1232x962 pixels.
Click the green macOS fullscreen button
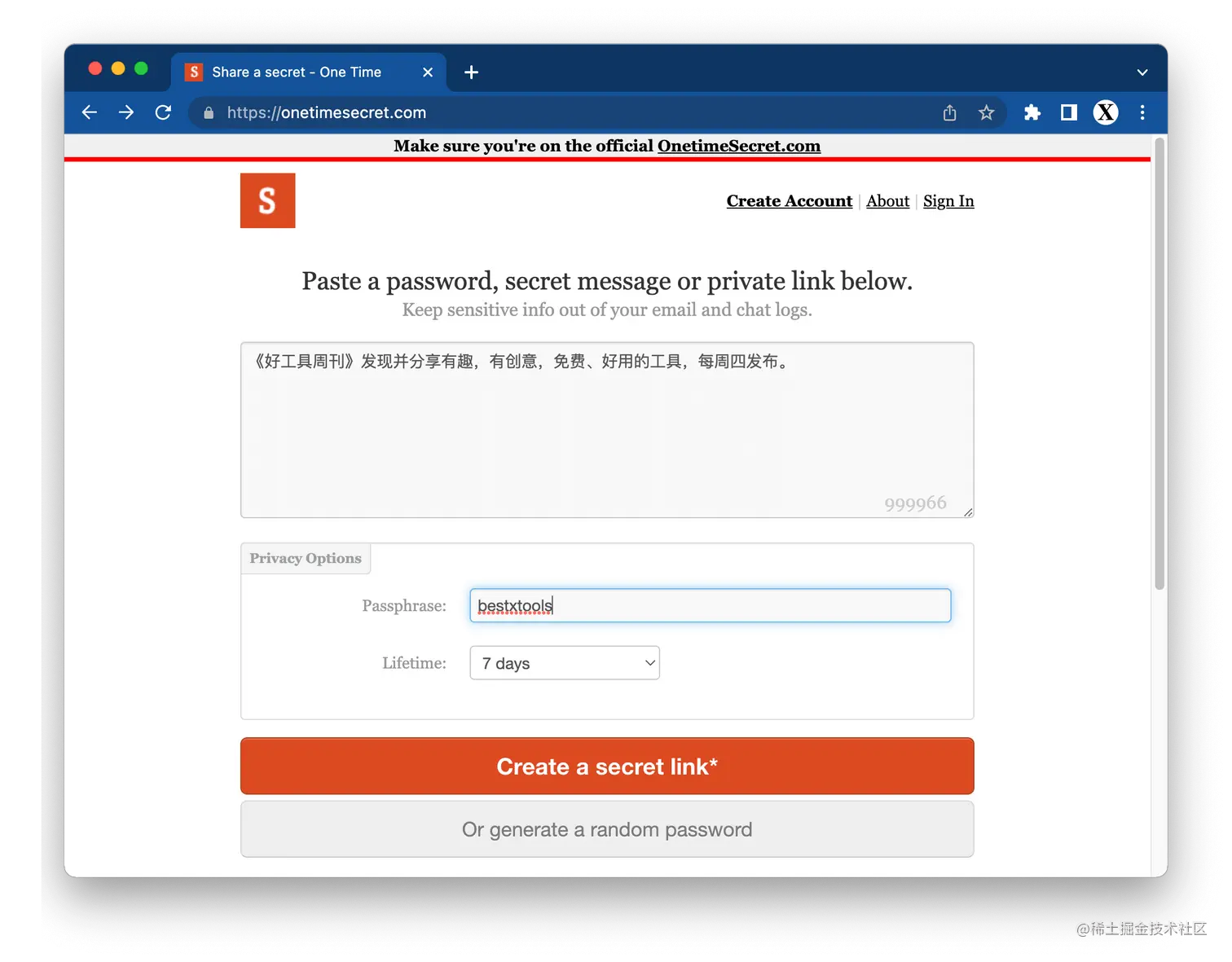coord(141,68)
